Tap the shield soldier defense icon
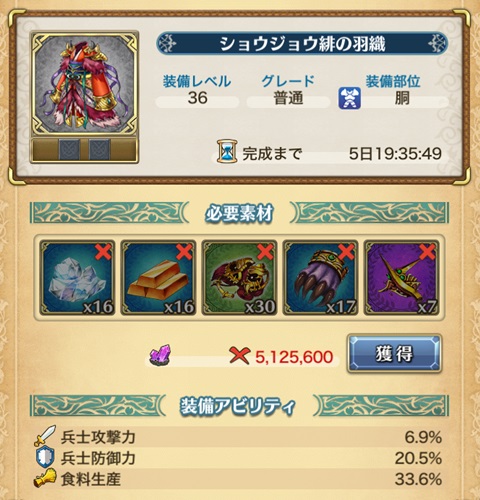 (x=45, y=457)
